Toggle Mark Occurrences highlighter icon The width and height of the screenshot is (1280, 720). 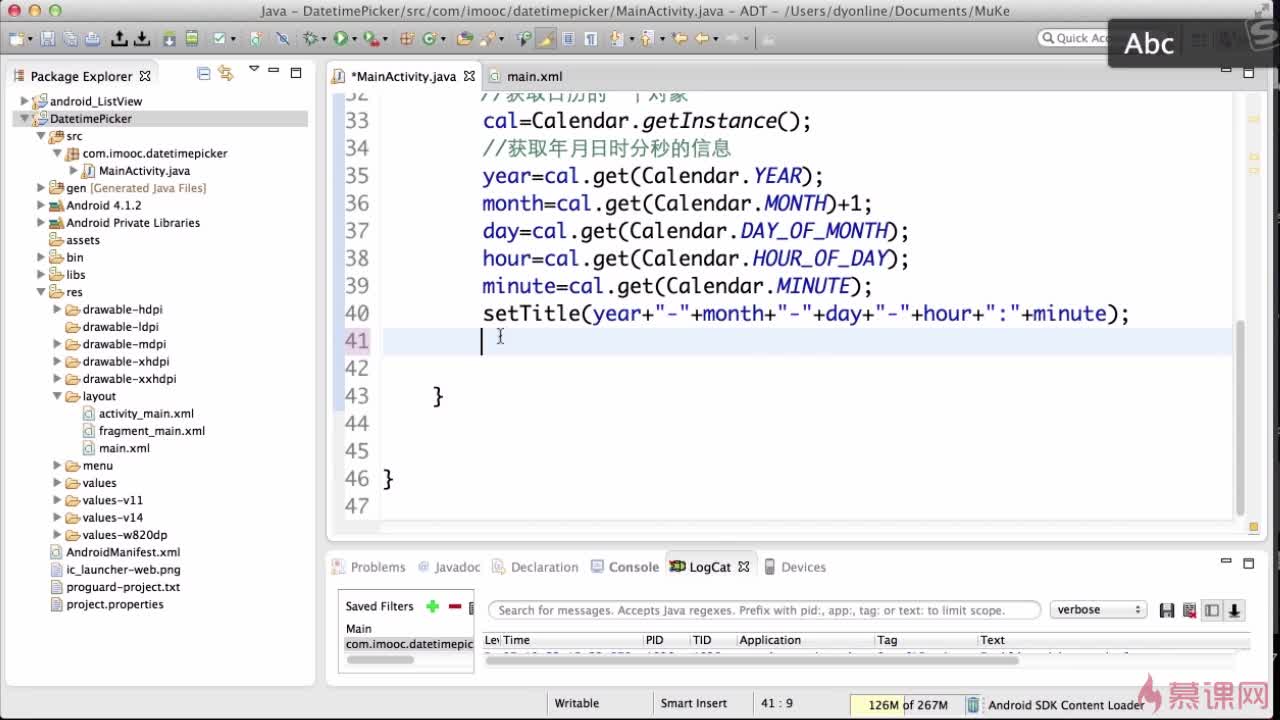[x=546, y=39]
